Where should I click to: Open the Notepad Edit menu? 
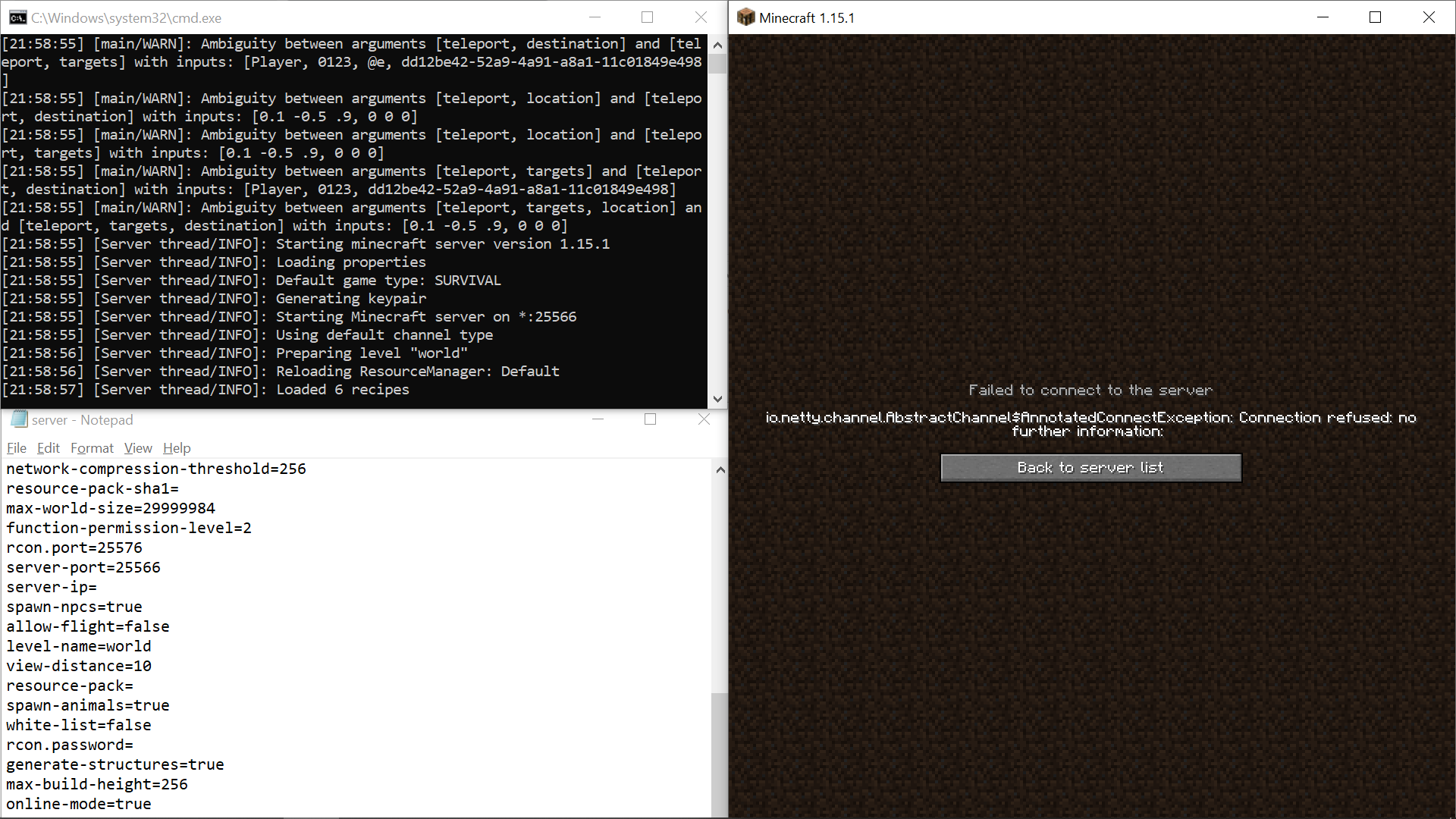[x=48, y=448]
